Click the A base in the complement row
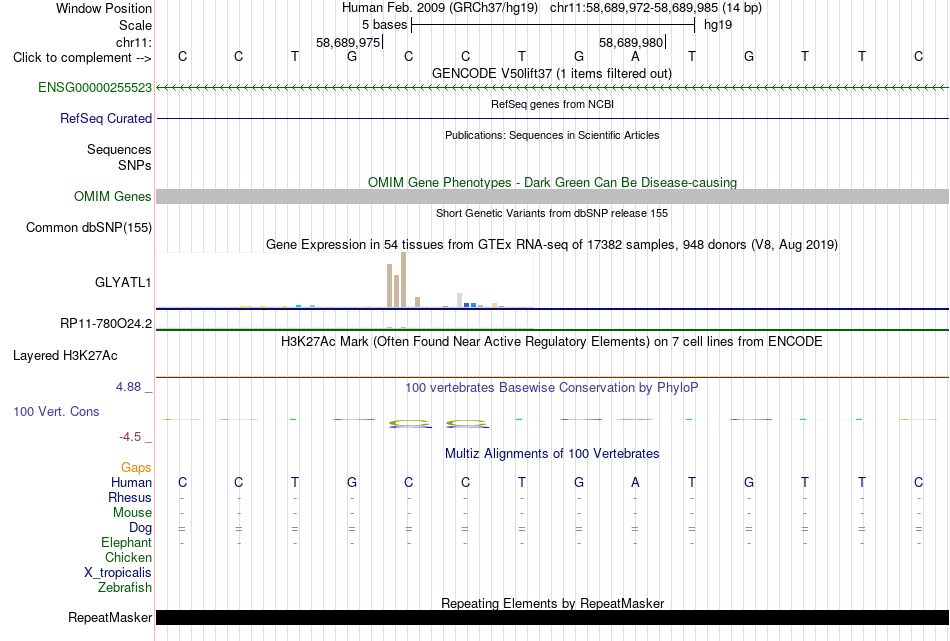 [635, 57]
